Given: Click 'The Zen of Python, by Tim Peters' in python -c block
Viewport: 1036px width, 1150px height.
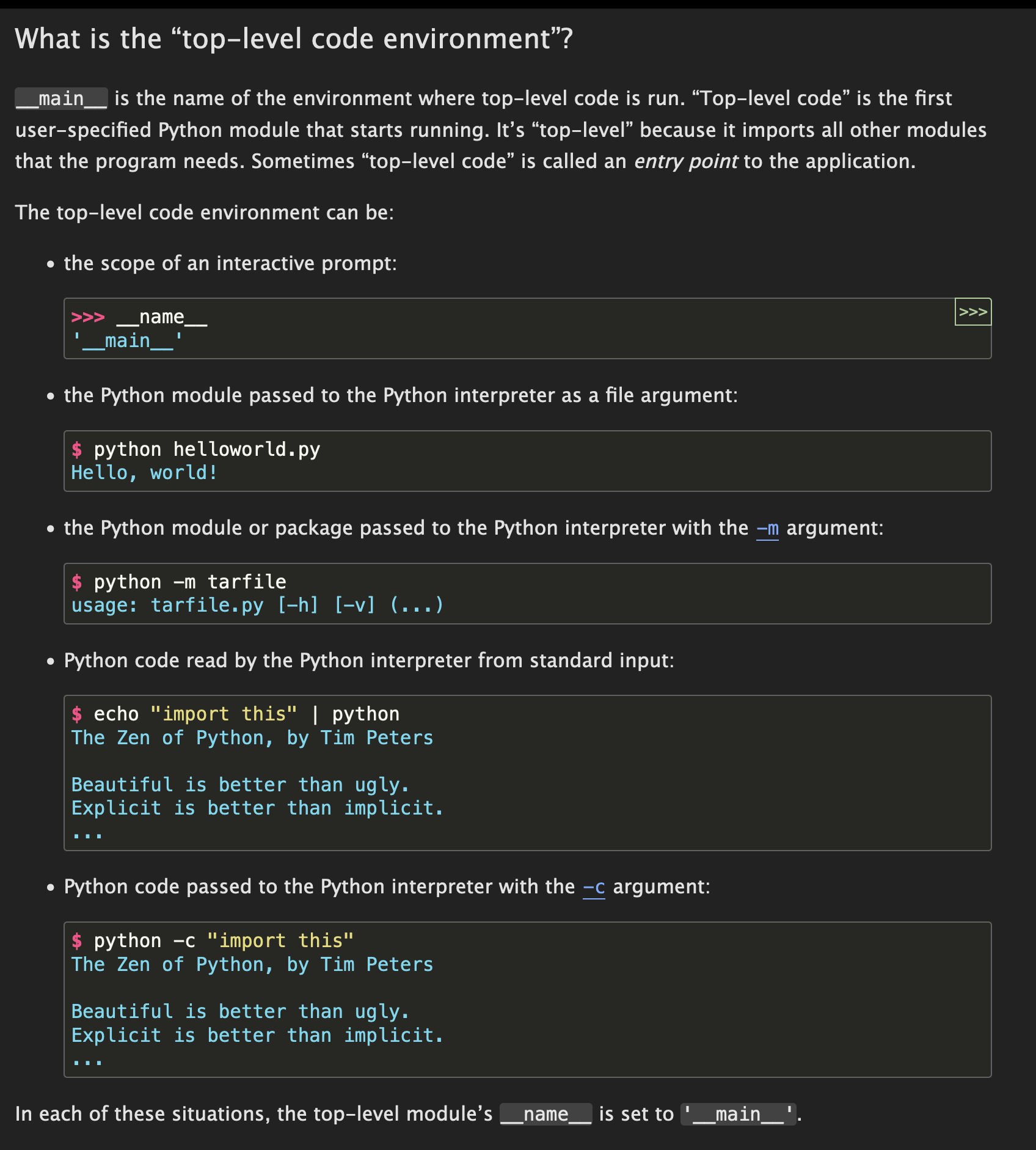Looking at the screenshot, I should point(252,964).
